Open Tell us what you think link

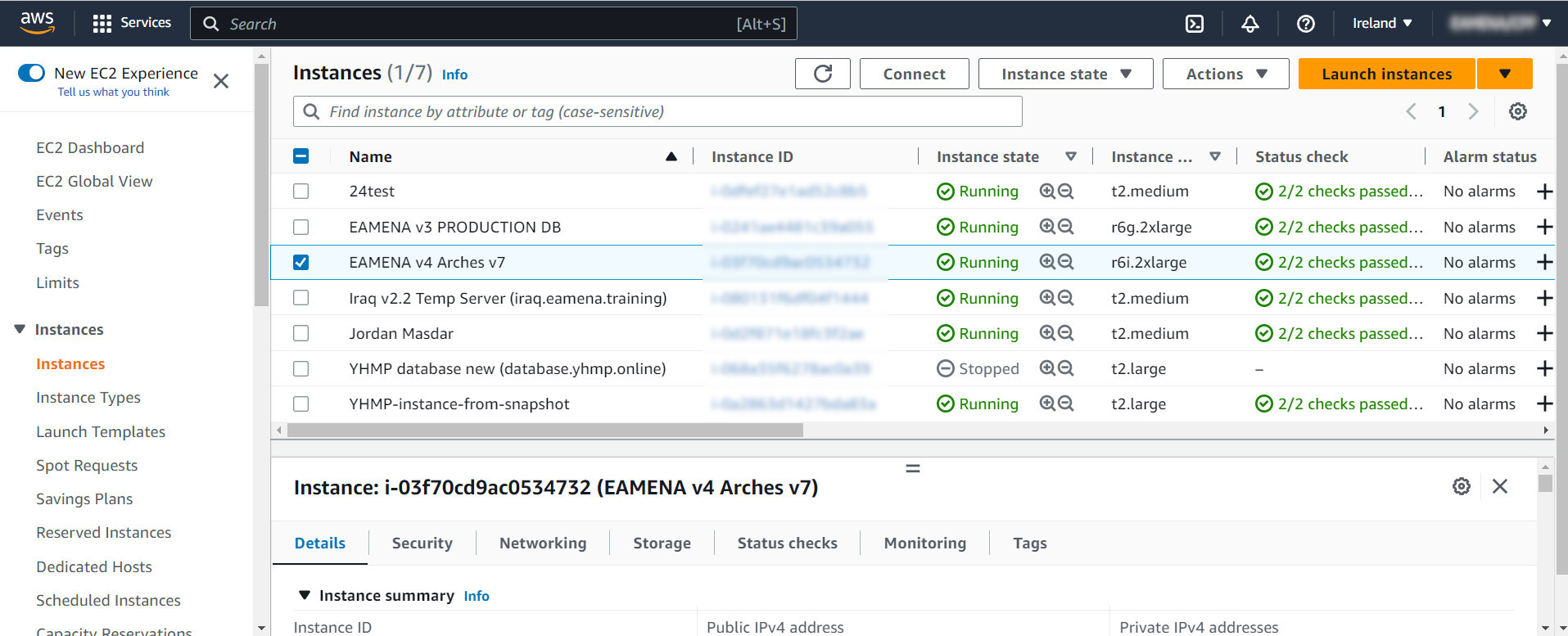point(113,92)
